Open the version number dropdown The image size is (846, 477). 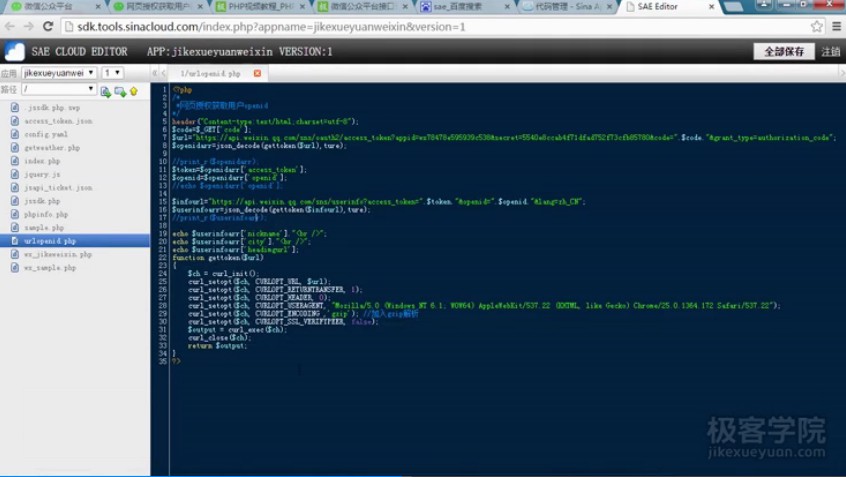[x=112, y=73]
